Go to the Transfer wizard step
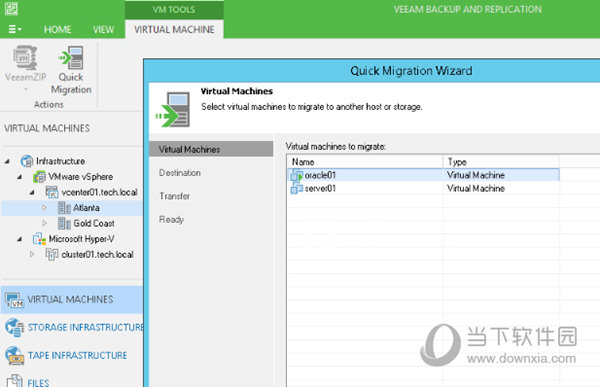Image resolution: width=600 pixels, height=387 pixels. [x=174, y=196]
